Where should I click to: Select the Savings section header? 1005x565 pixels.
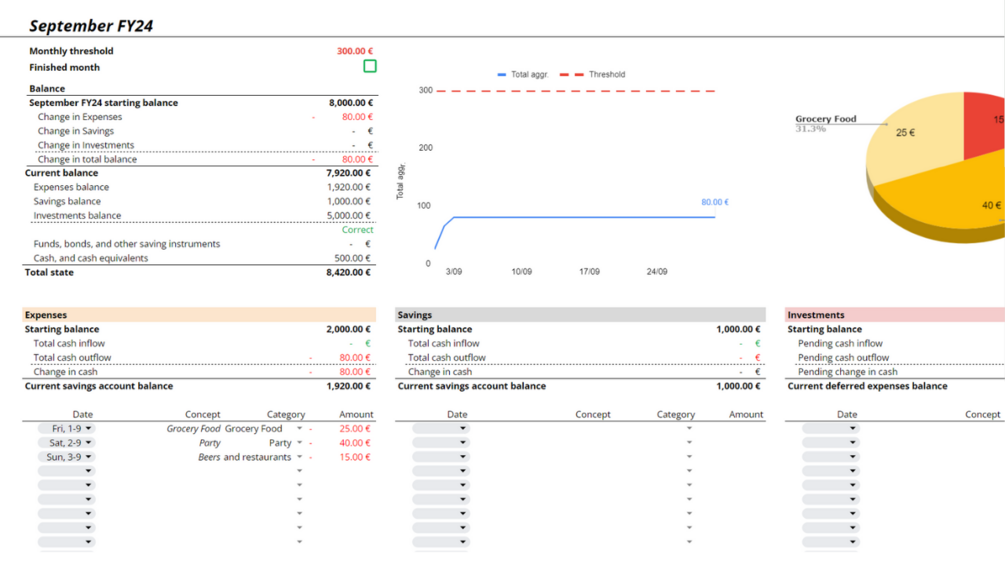pyautogui.click(x=580, y=315)
